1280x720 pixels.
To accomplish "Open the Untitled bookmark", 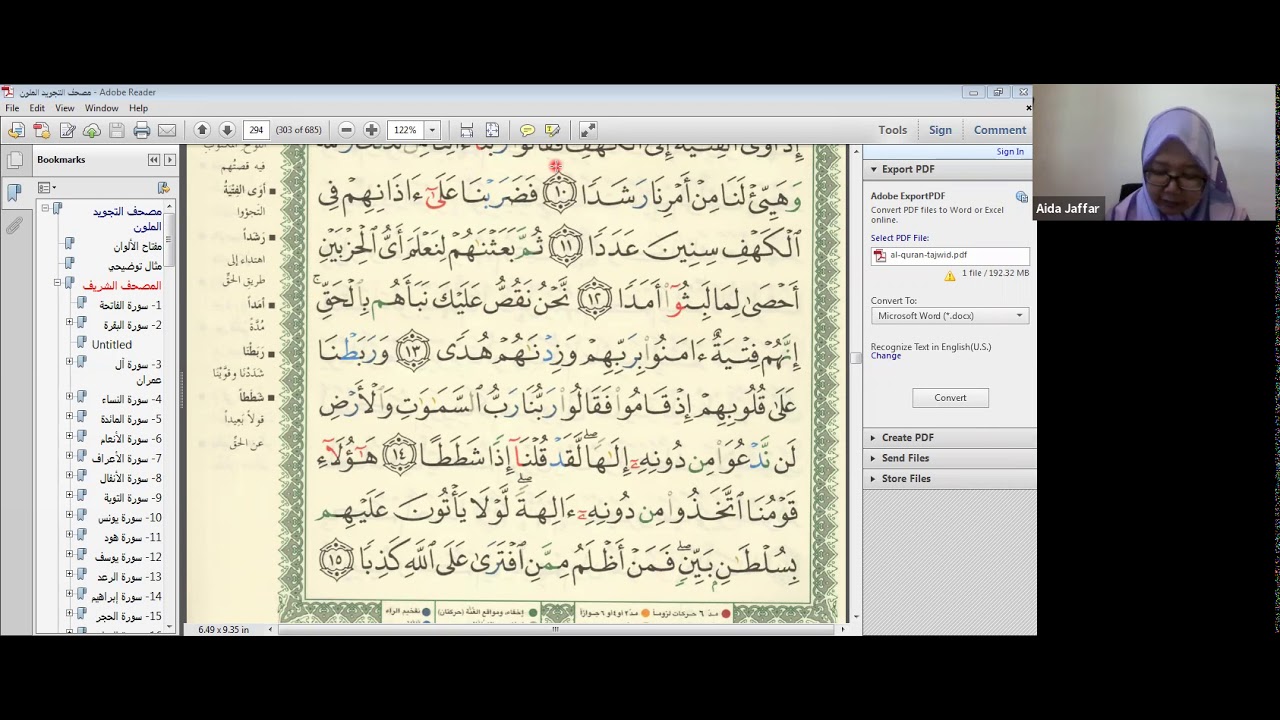I will click(x=112, y=344).
